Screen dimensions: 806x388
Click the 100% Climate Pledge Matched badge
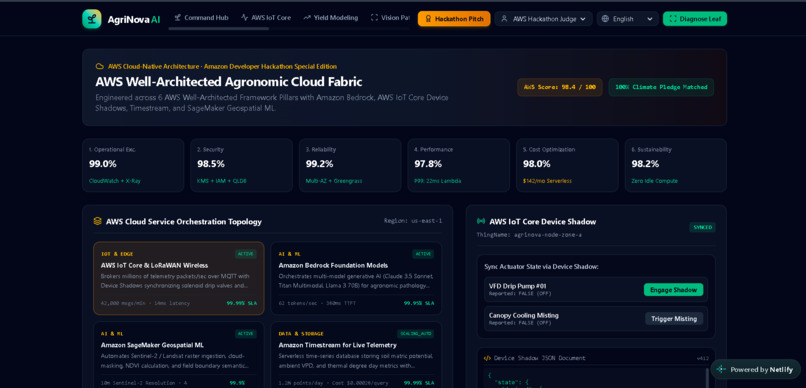point(661,87)
